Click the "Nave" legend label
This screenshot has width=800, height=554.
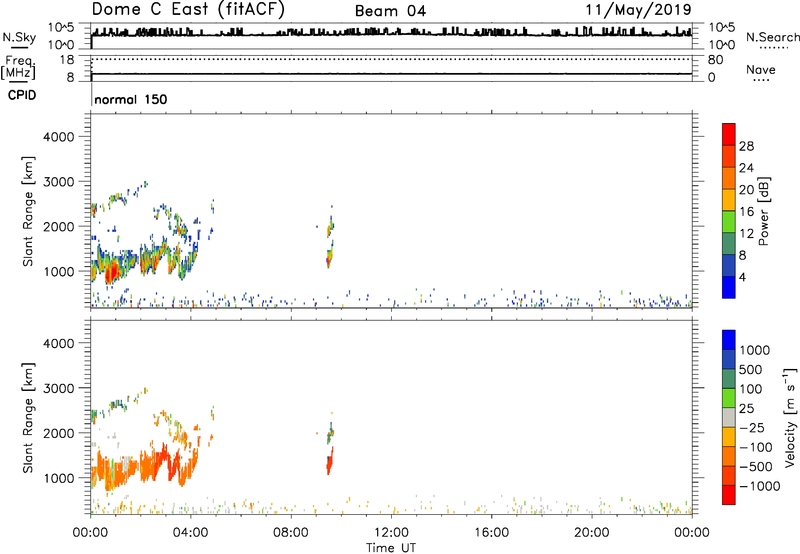[x=761, y=69]
